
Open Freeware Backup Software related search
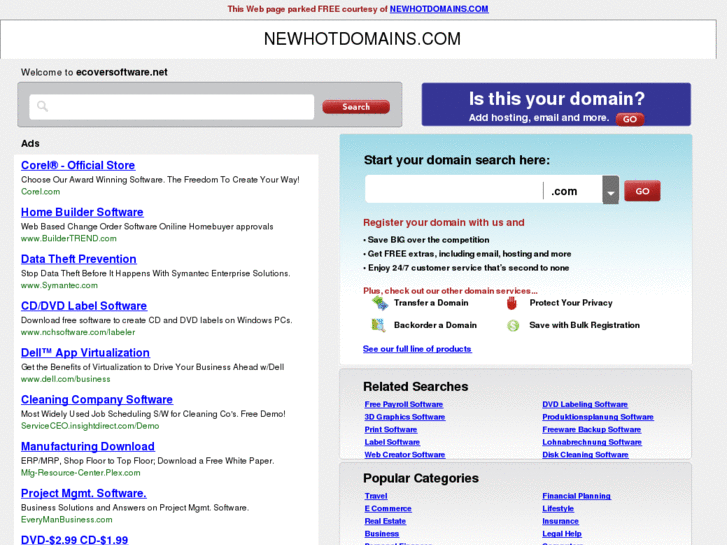(x=592, y=430)
